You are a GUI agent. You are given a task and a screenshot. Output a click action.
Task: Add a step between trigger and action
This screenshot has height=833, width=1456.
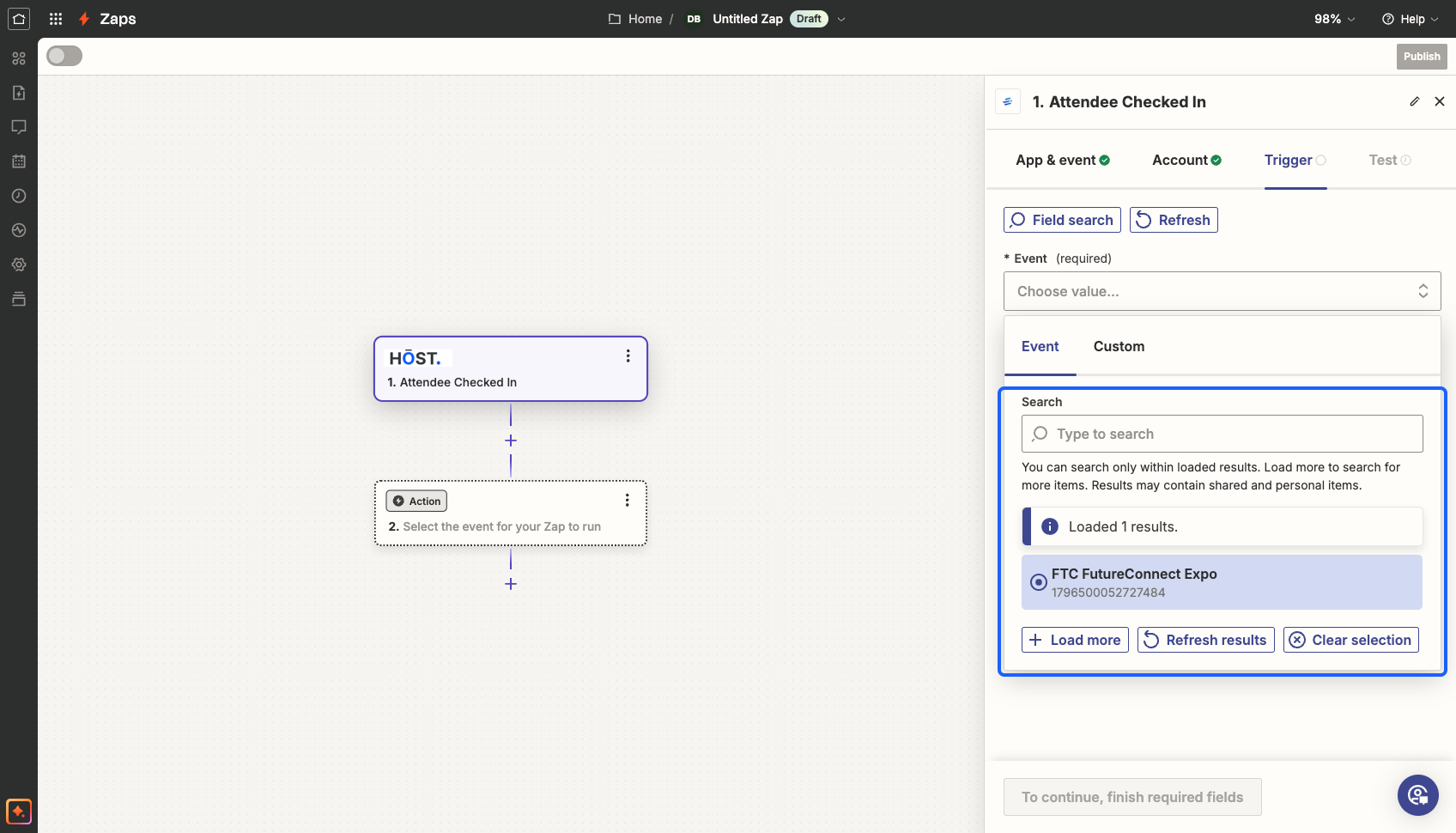511,441
